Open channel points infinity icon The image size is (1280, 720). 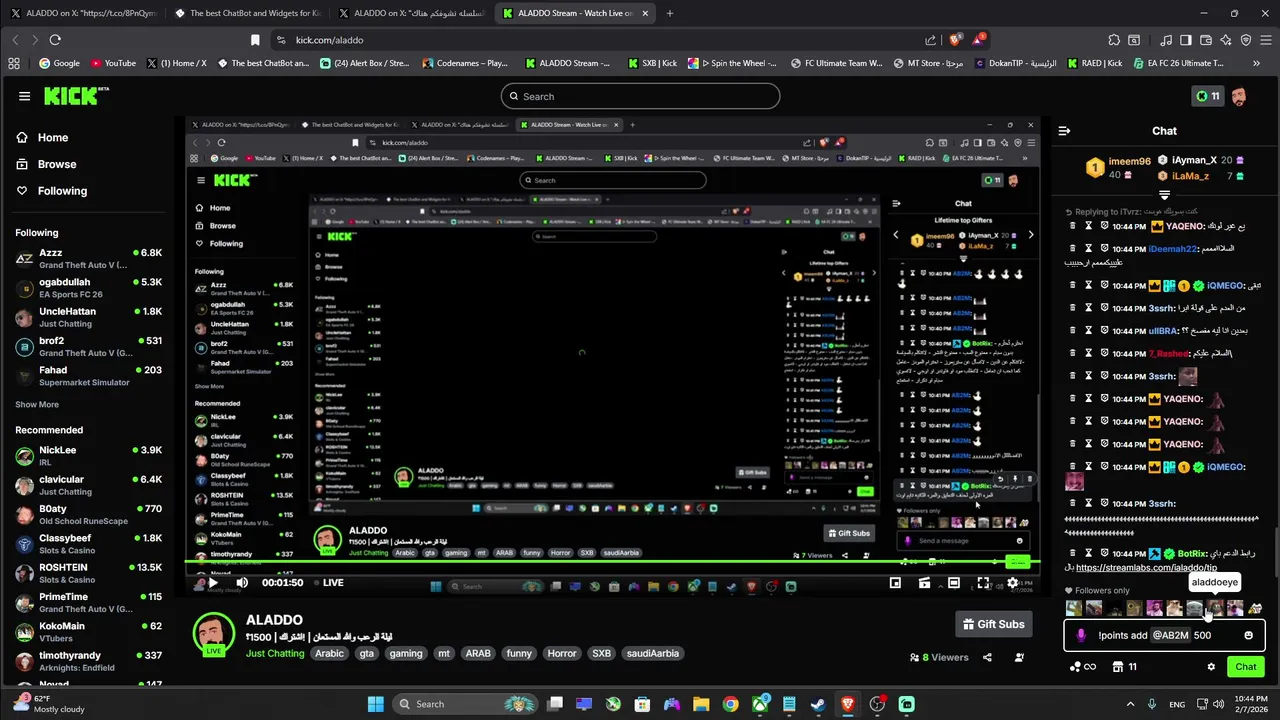[1083, 666]
